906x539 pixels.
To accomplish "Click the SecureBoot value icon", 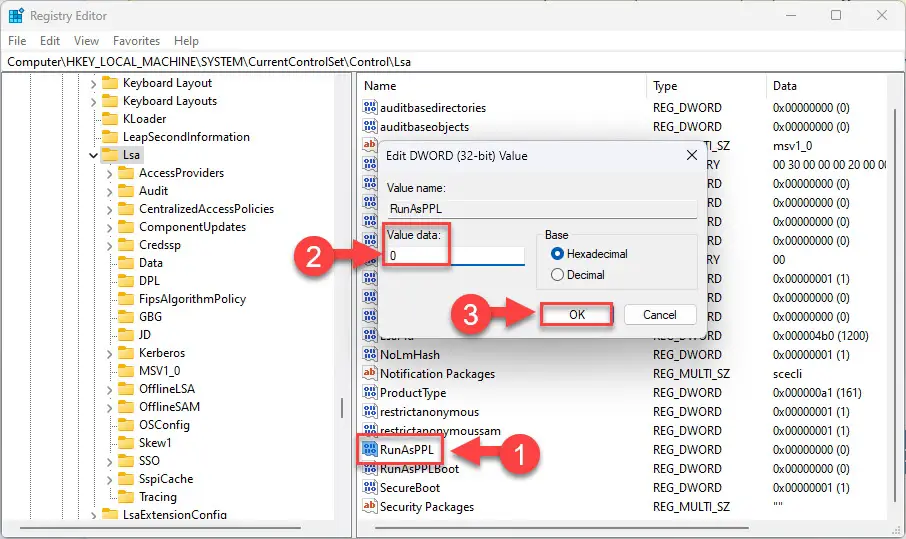I will coord(370,488).
